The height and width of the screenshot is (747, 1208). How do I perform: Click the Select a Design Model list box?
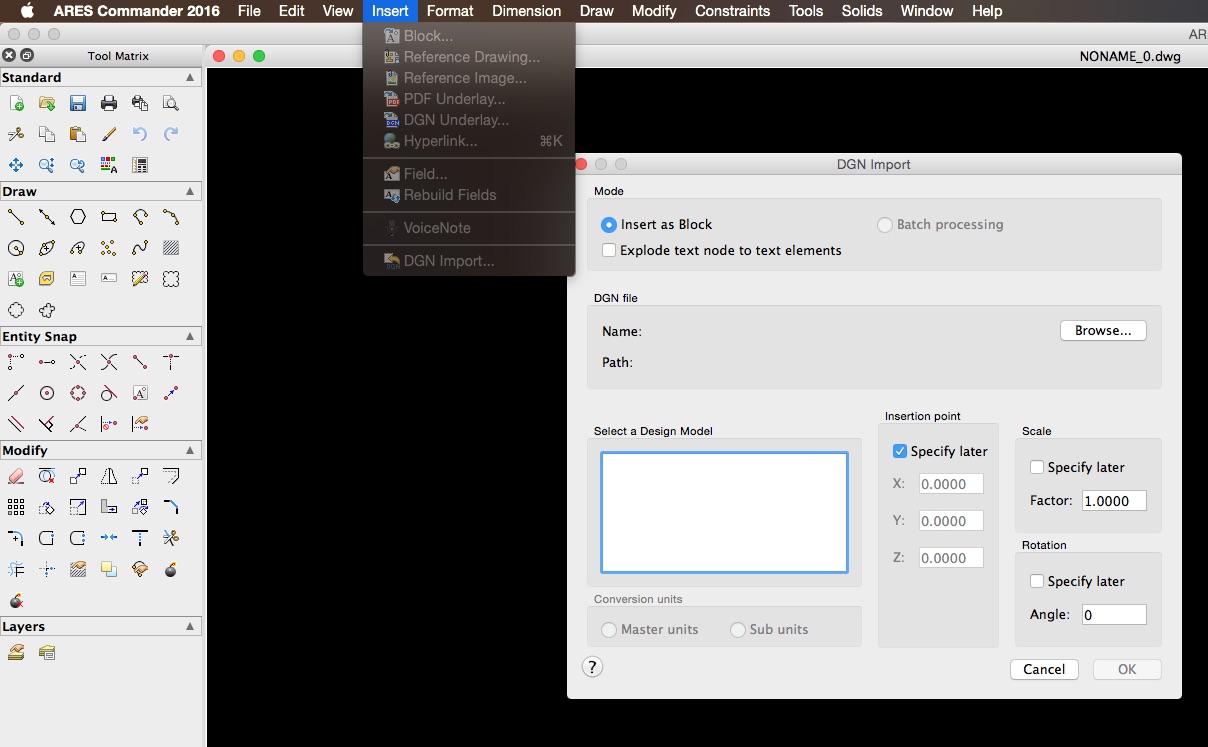724,512
